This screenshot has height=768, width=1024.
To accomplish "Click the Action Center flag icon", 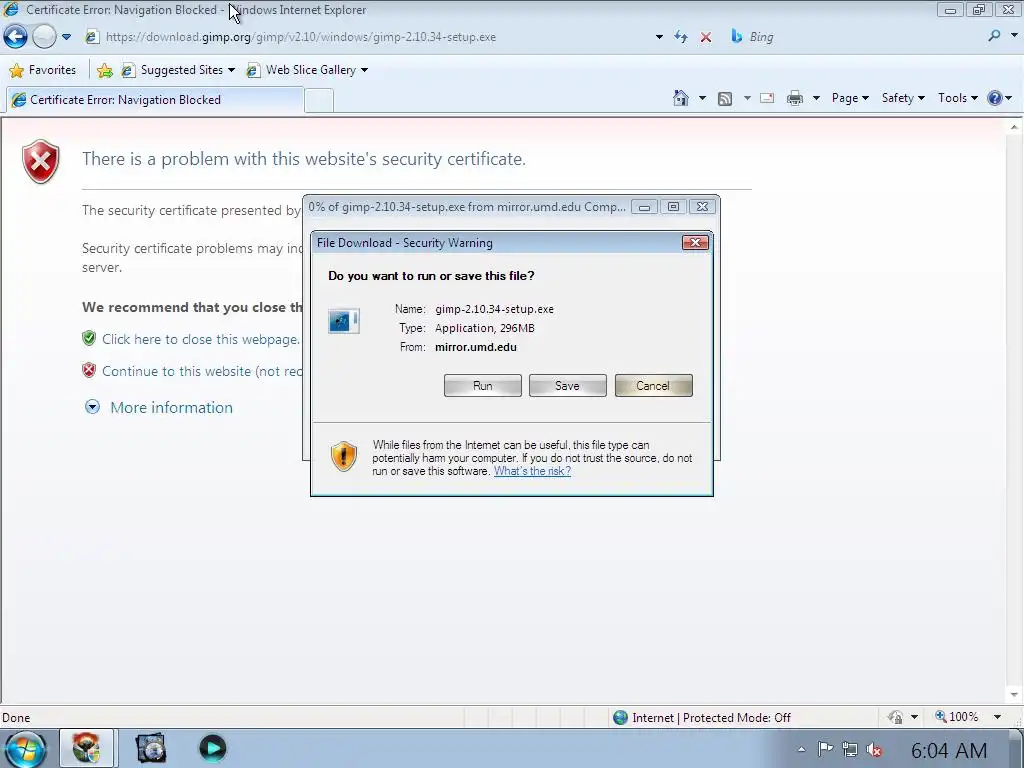I will (825, 750).
